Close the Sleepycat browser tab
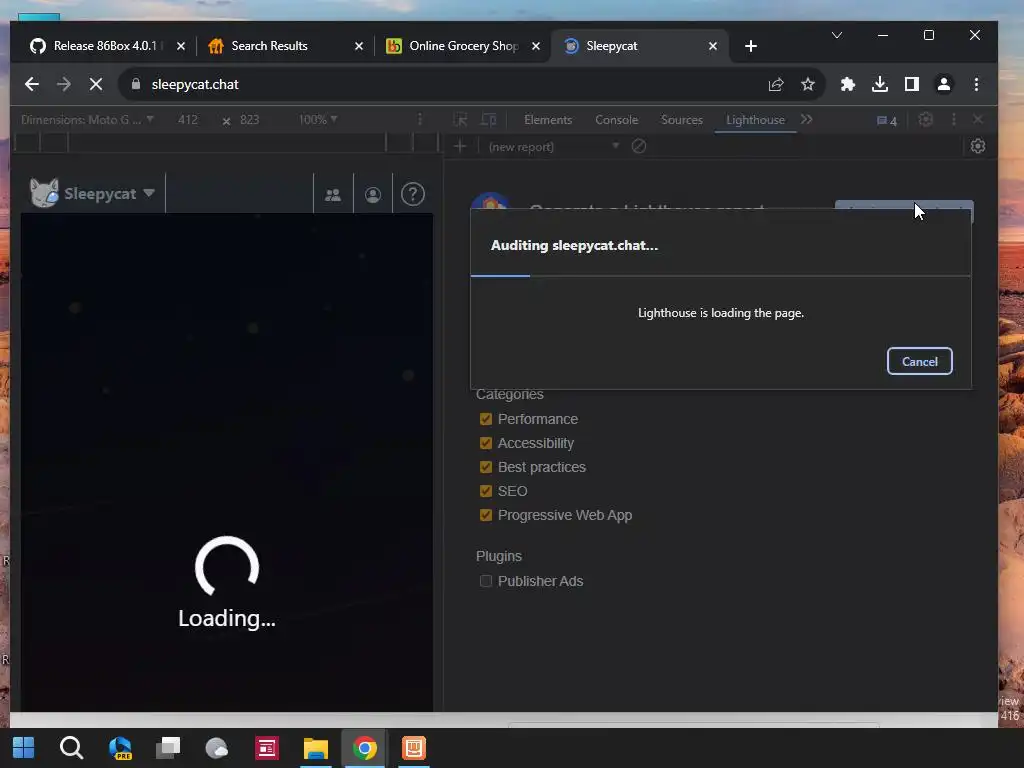 712,46
